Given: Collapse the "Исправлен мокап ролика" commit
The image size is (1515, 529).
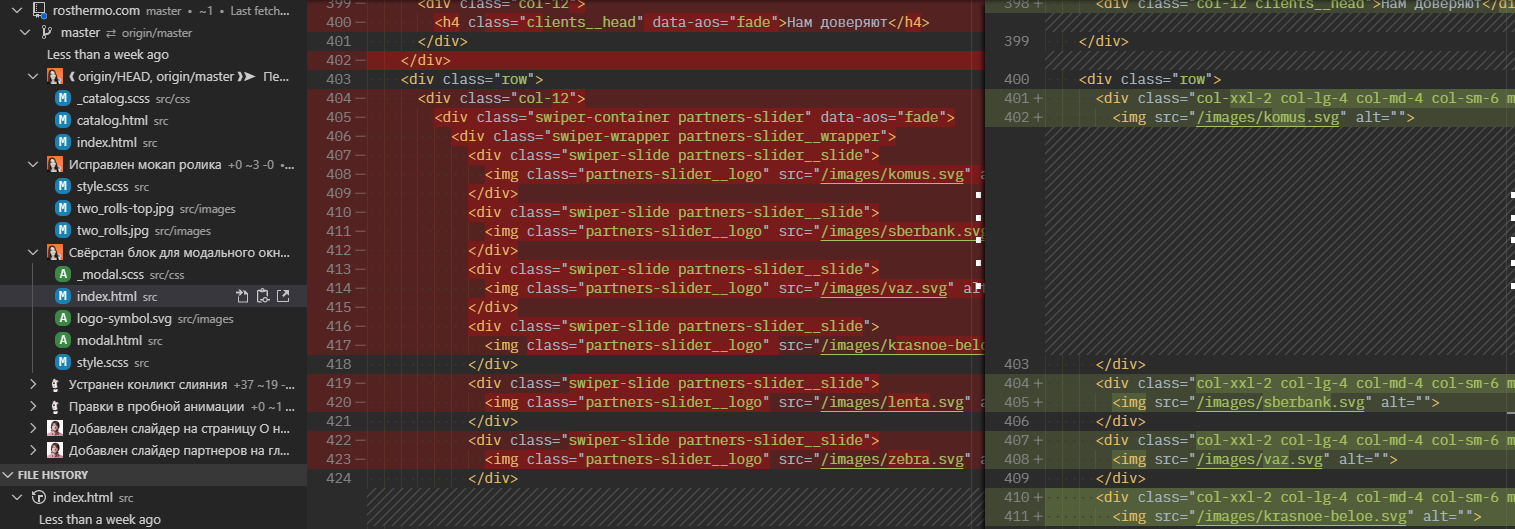Looking at the screenshot, I should coord(33,165).
